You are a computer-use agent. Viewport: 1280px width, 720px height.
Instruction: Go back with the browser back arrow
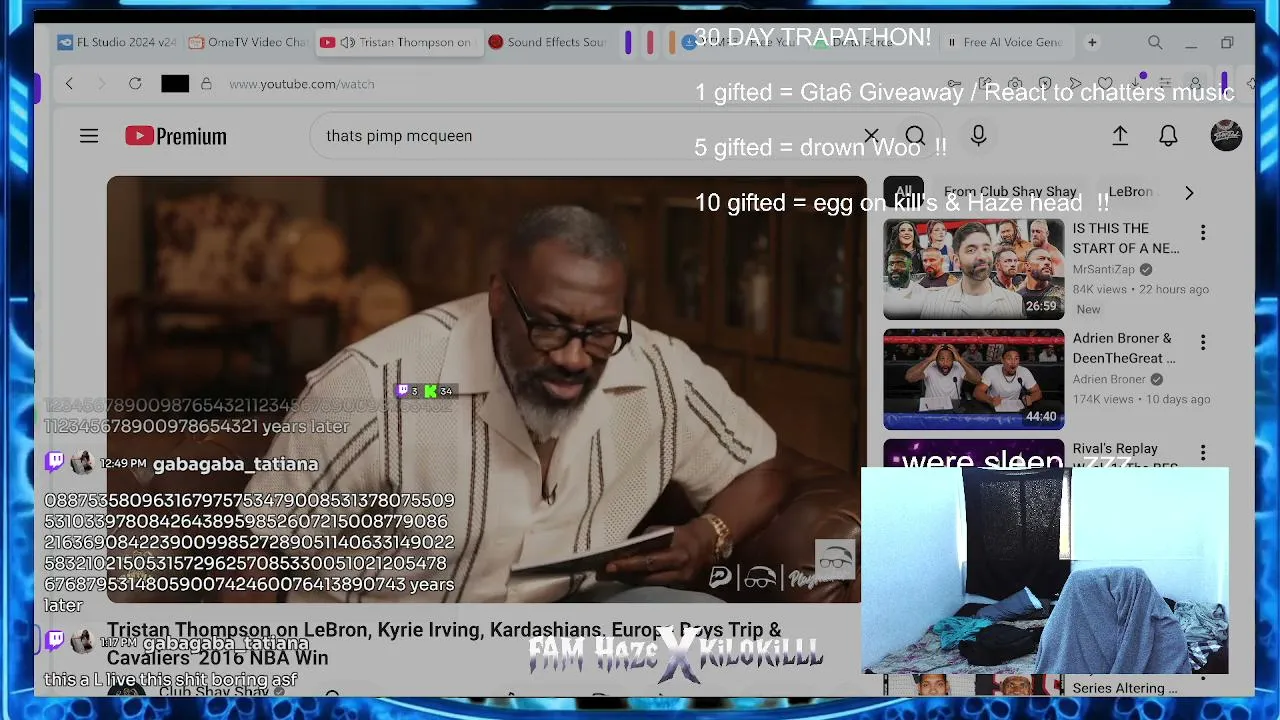point(69,84)
